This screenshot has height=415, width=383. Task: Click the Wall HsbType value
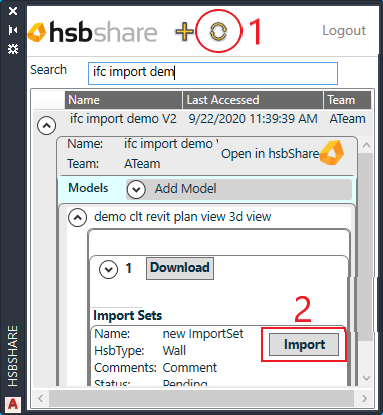click(x=174, y=351)
